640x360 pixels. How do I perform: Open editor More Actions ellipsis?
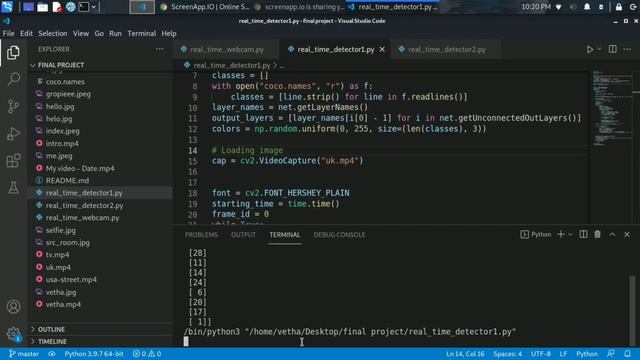[x=627, y=49]
